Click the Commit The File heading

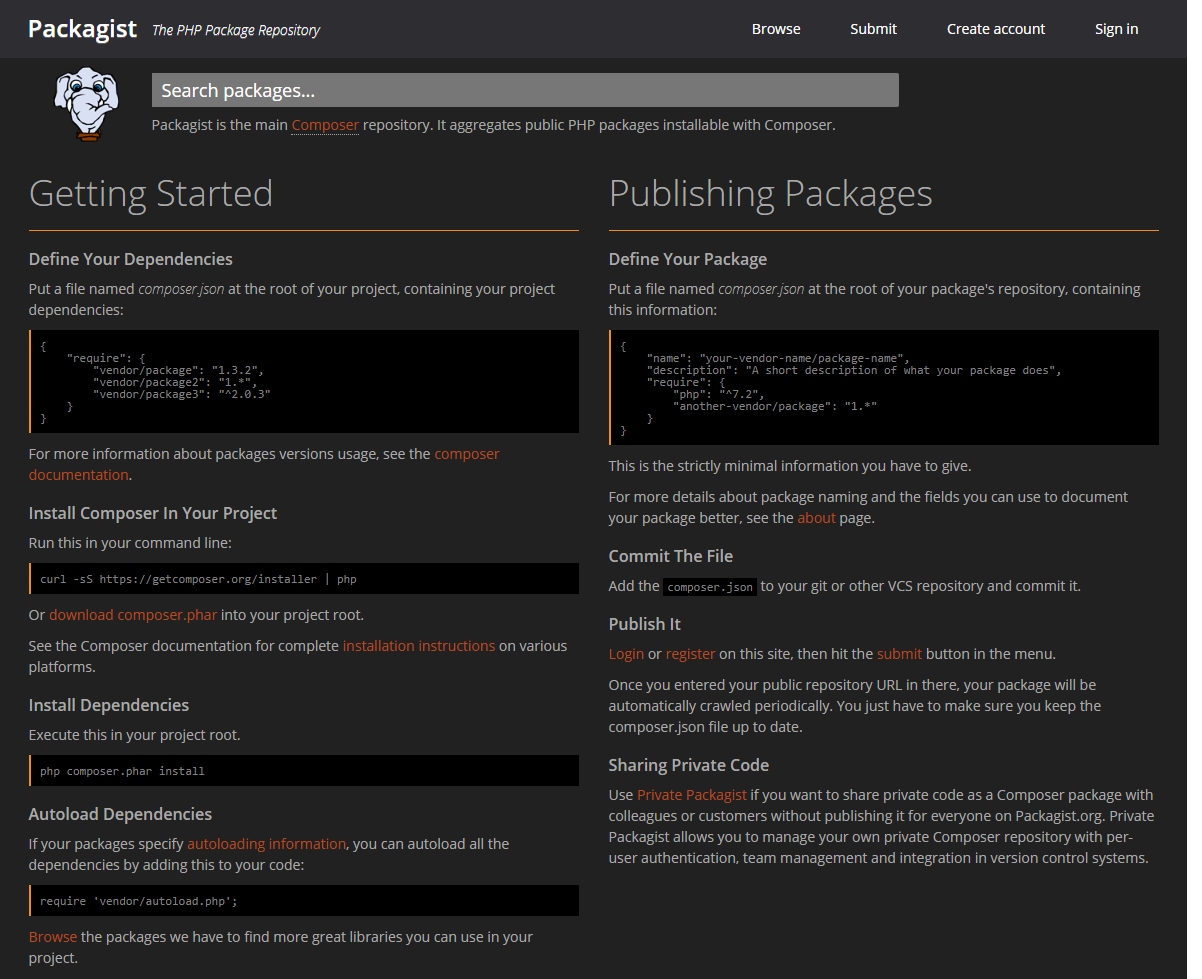pos(671,556)
